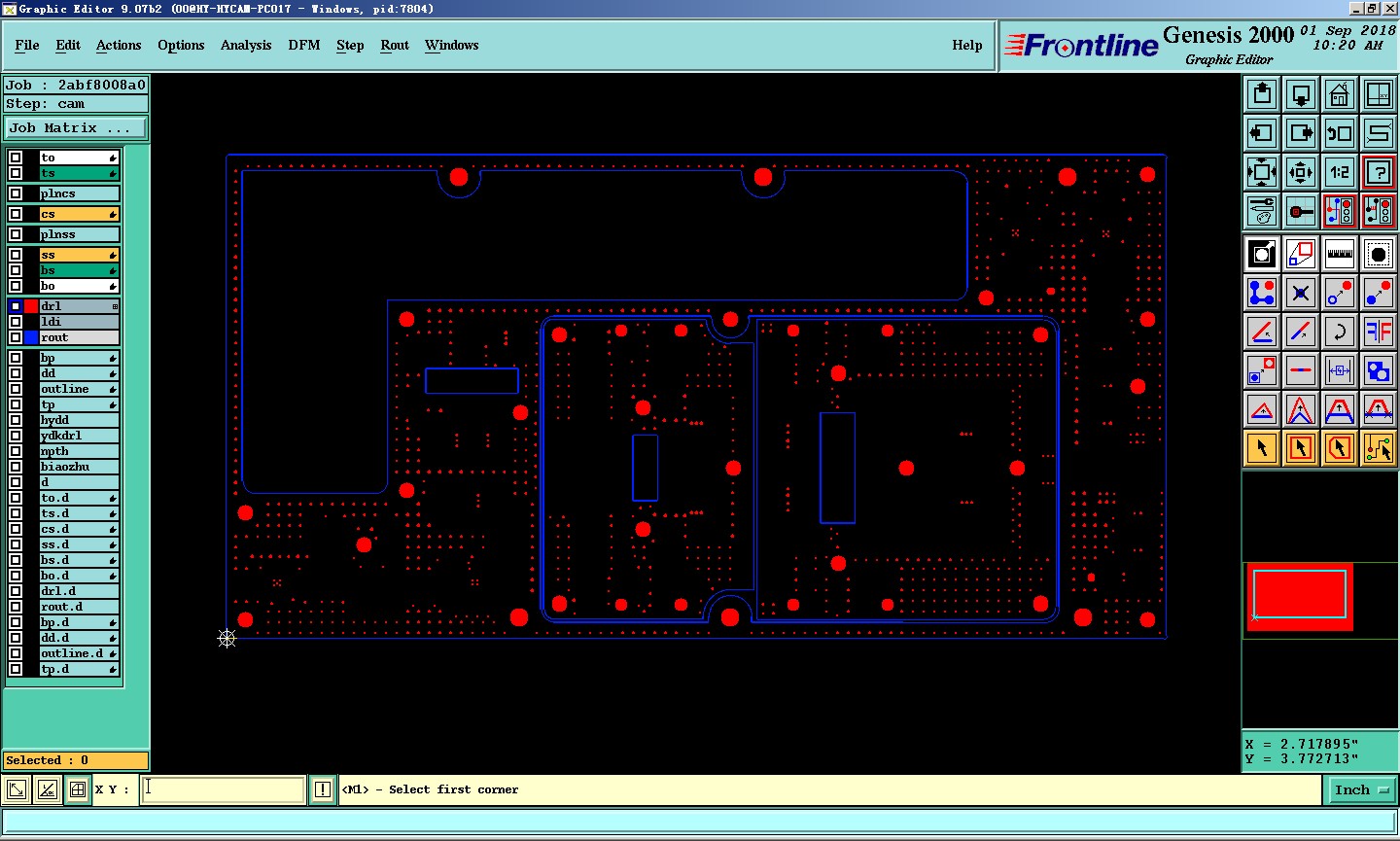
Task: Open the Help menu
Action: (x=967, y=45)
